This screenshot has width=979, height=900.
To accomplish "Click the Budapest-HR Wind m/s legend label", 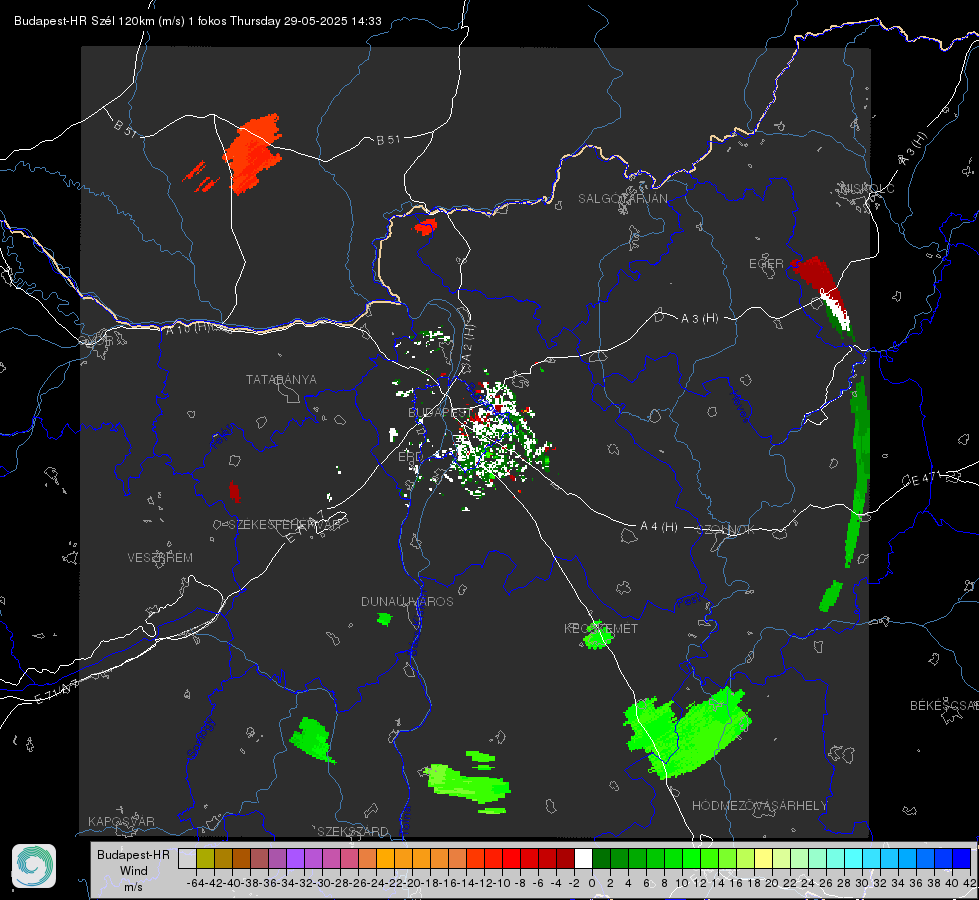I will [x=133, y=870].
